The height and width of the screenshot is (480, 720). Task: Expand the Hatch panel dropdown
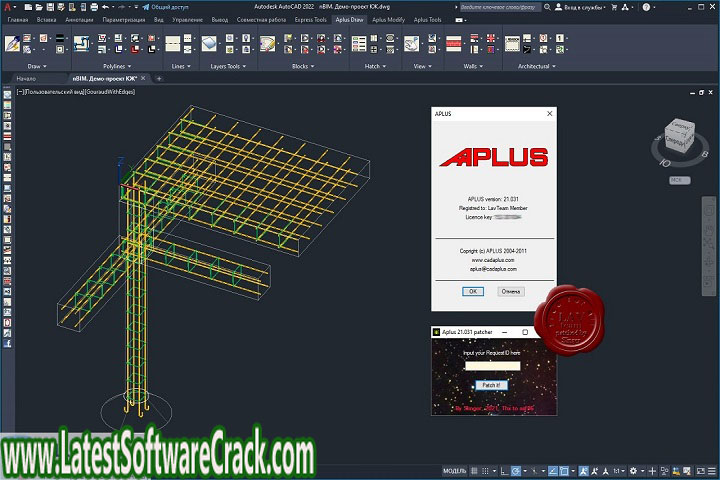tap(375, 67)
